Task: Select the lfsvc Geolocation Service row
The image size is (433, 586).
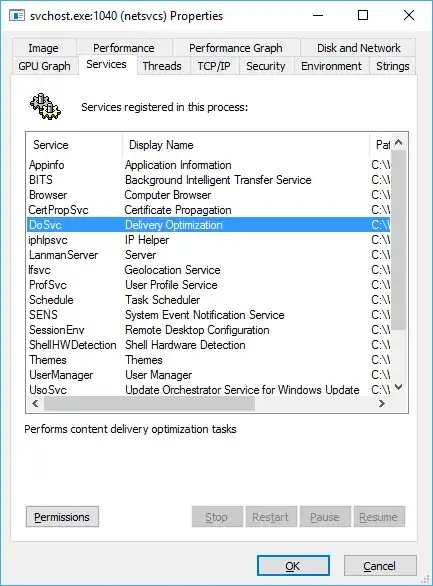Action: pos(208,270)
